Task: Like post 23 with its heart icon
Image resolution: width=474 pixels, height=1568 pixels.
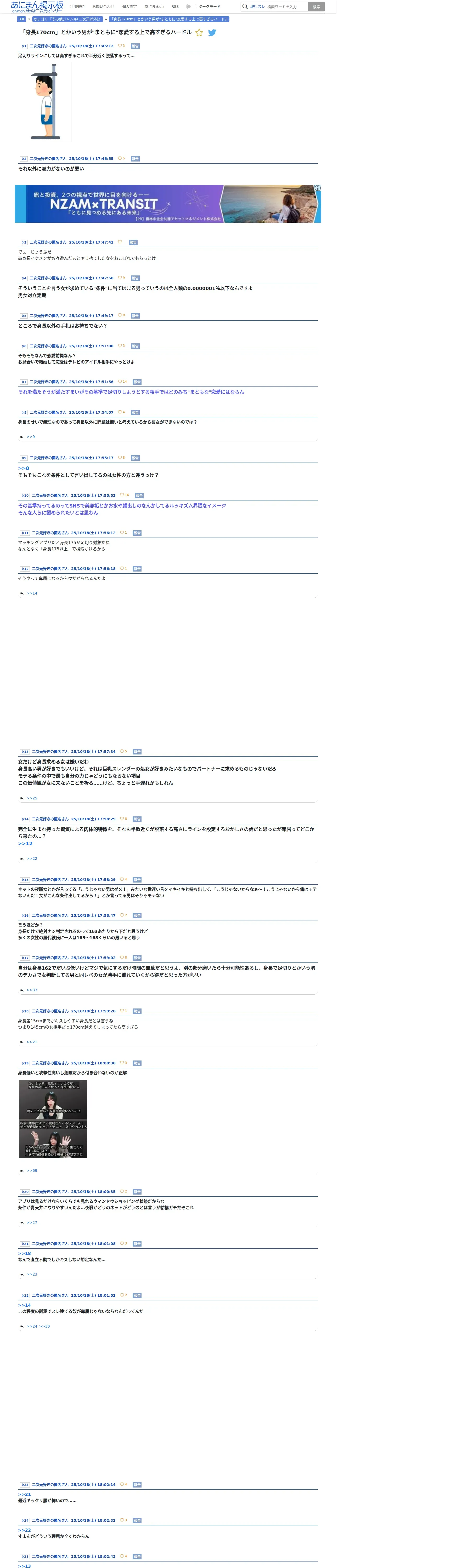Action: 122,1484
